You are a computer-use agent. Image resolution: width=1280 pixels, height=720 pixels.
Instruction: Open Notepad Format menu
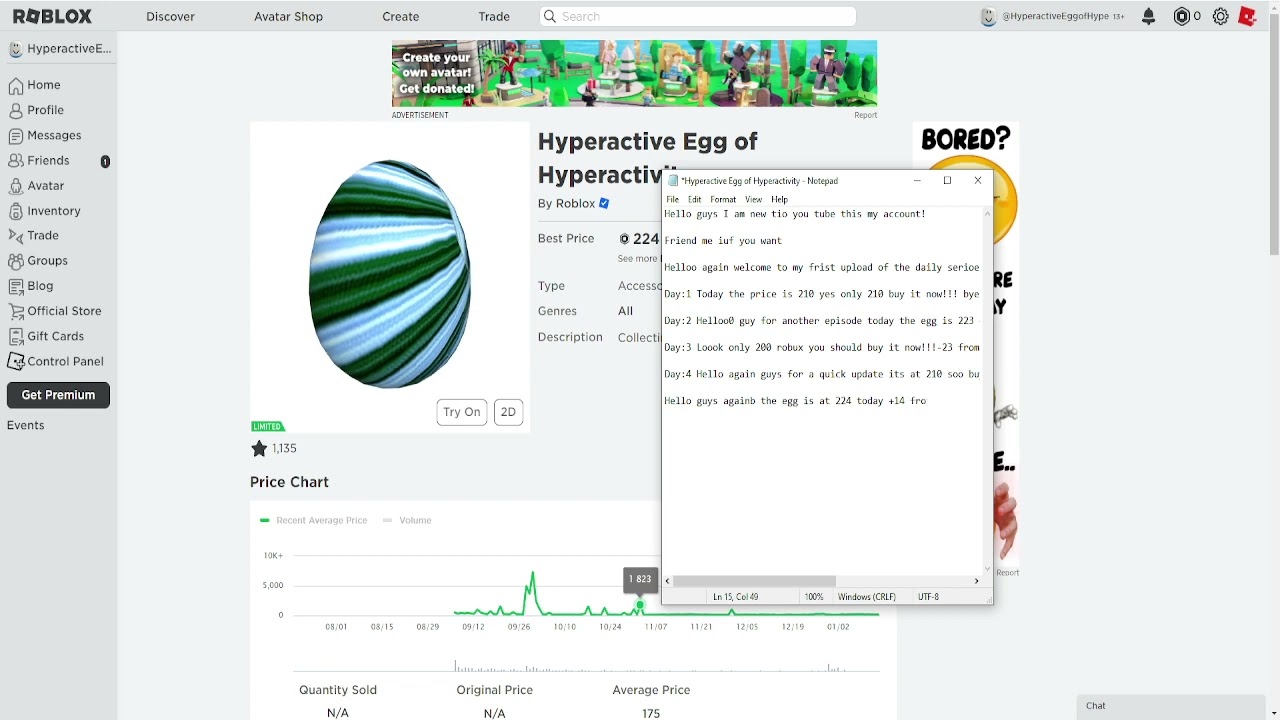pyautogui.click(x=723, y=199)
